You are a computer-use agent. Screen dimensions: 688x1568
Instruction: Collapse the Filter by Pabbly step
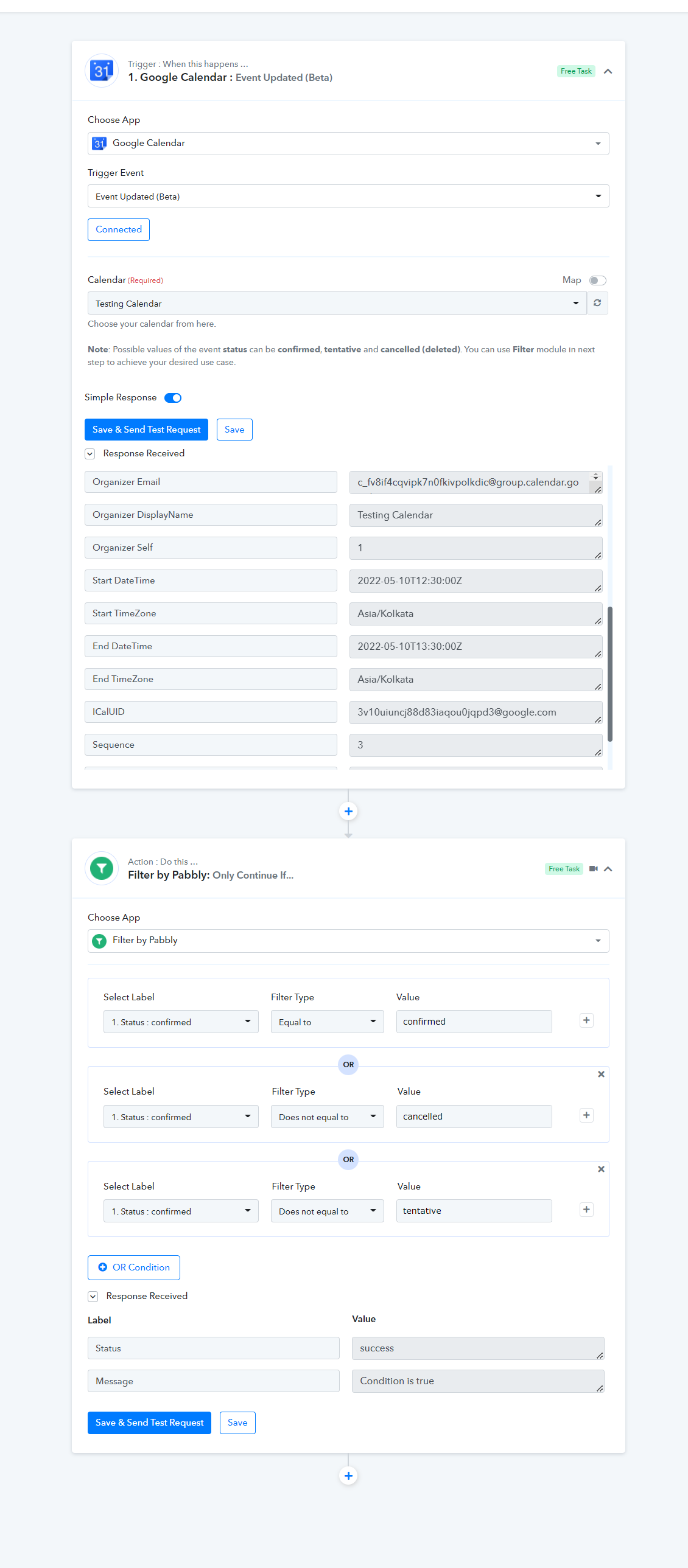click(608, 869)
